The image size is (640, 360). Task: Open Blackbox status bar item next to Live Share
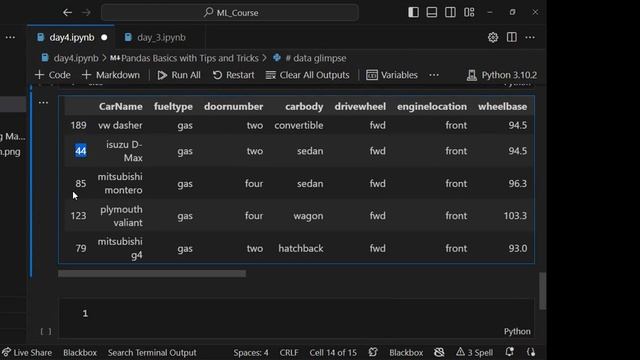(80, 352)
